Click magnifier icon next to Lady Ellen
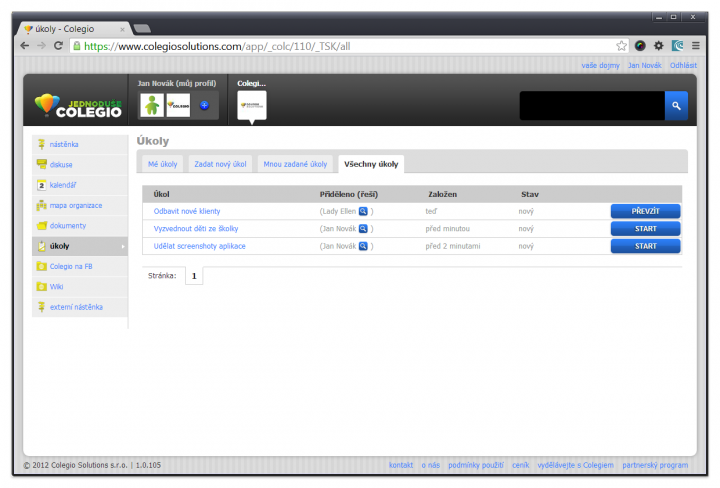 364,211
